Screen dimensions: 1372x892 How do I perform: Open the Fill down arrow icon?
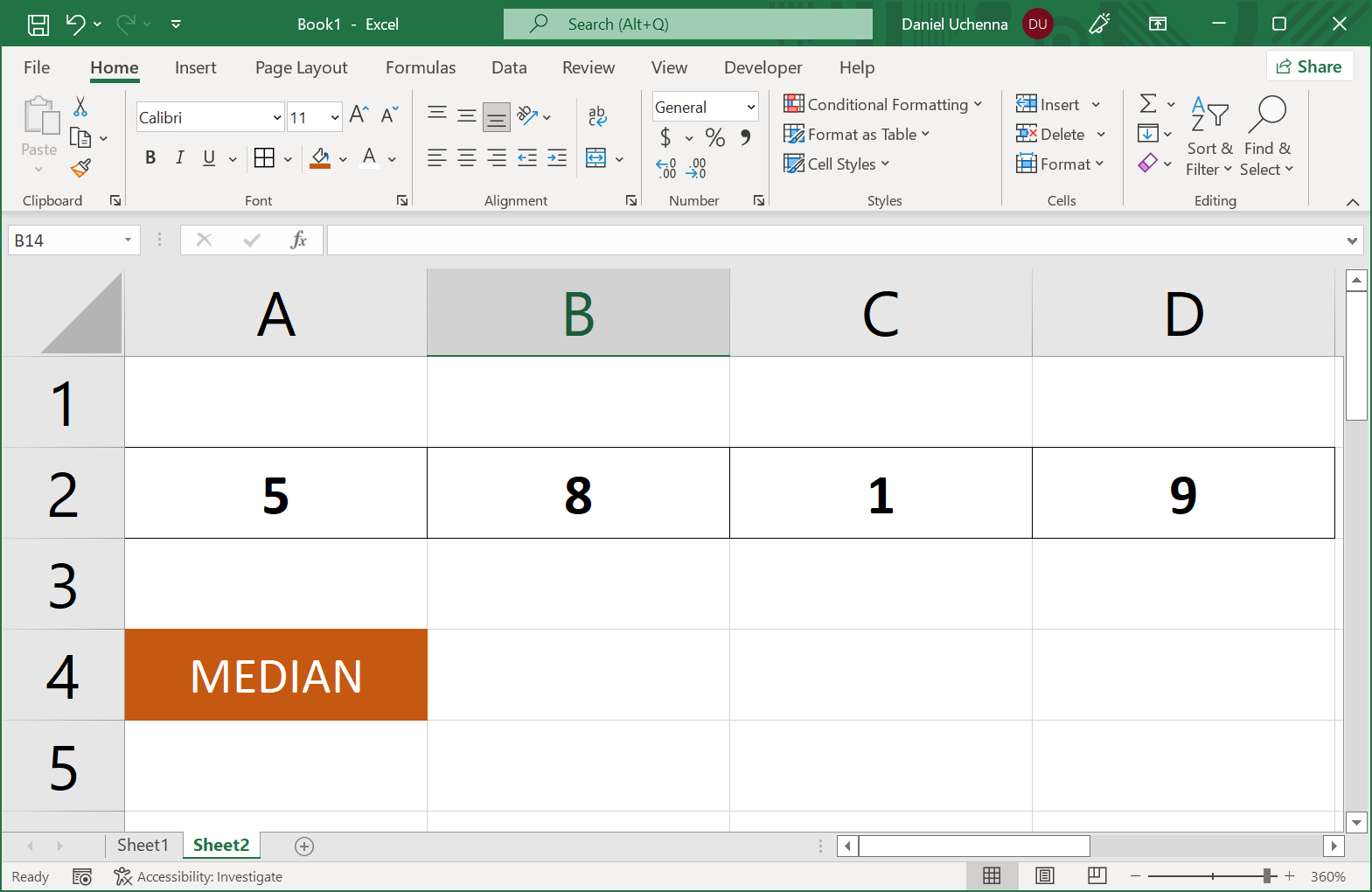point(1147,134)
